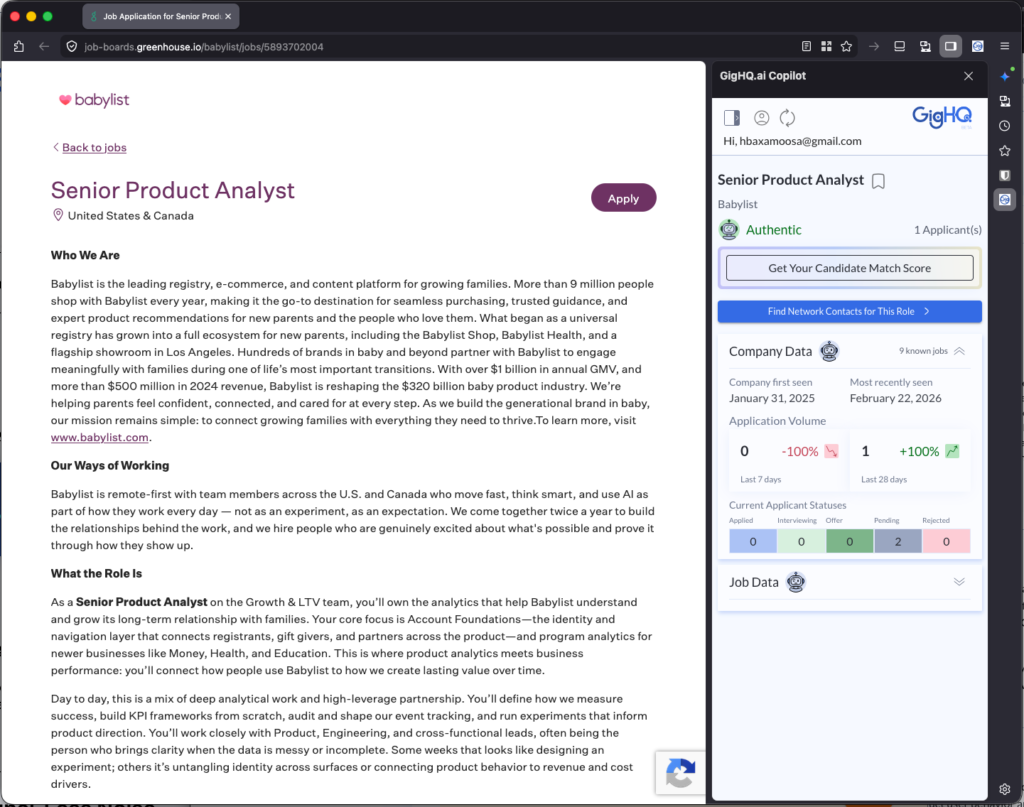Open www.babylist.com link
This screenshot has width=1024, height=807.
[x=100, y=437]
